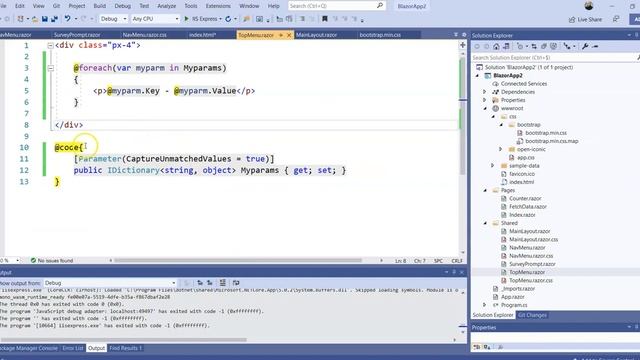Toggle the bookmark icon in the toolbar
The width and height of the screenshot is (640, 360).
[x=324, y=19]
